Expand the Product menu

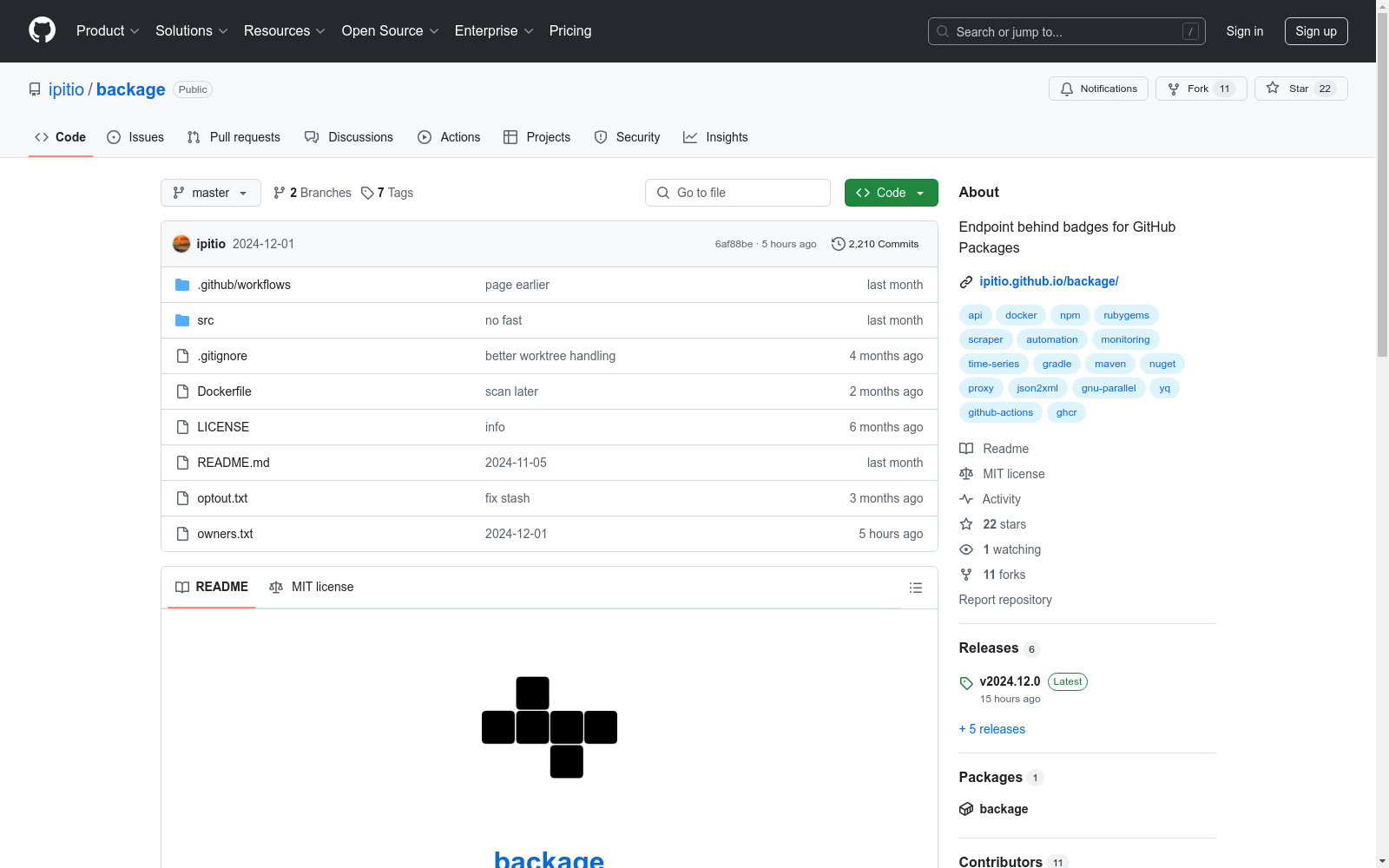tap(108, 30)
